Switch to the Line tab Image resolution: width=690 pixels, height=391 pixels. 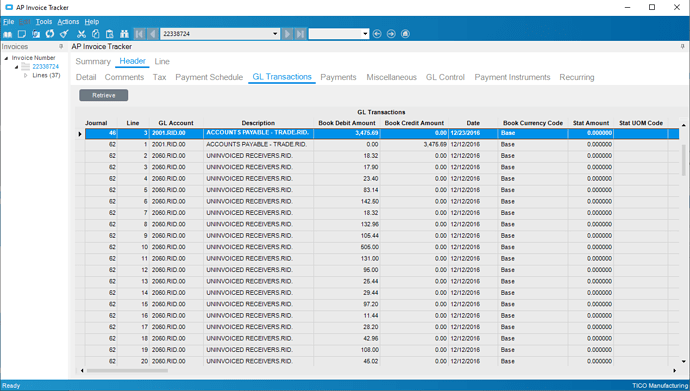(162, 62)
